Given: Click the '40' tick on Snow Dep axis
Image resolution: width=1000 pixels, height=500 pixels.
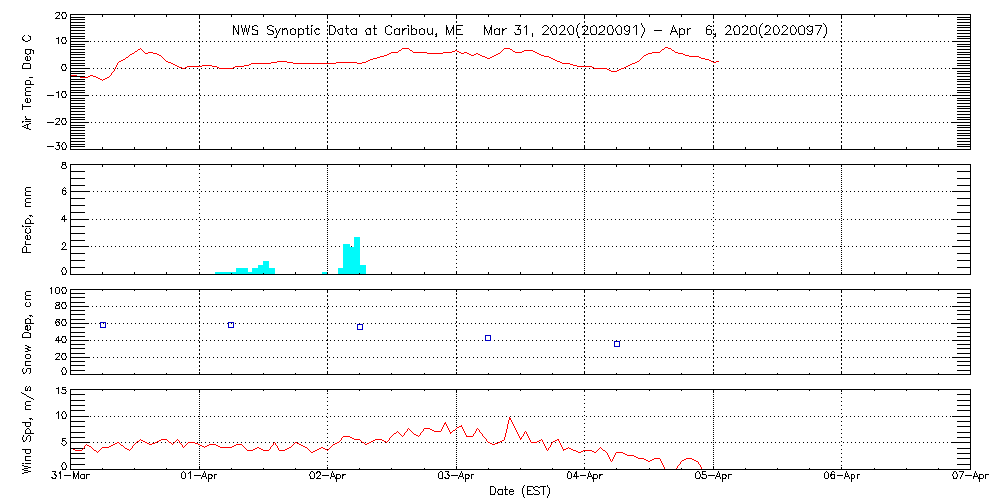Looking at the screenshot, I should (x=61, y=341).
